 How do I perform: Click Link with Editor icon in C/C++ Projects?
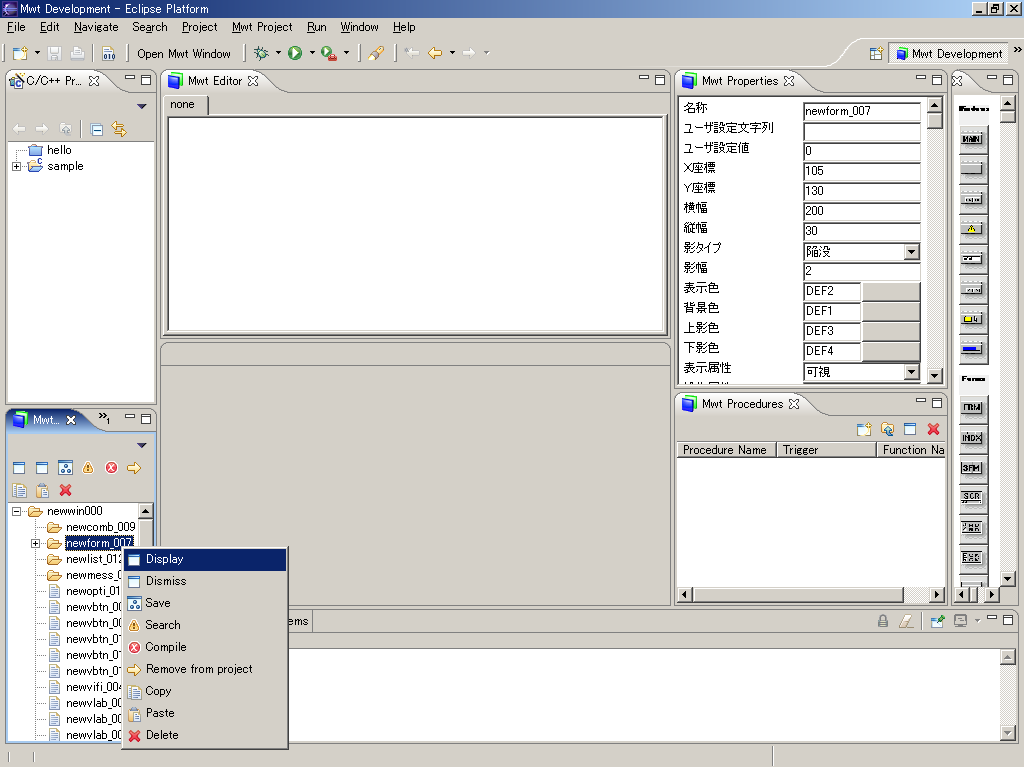[119, 129]
